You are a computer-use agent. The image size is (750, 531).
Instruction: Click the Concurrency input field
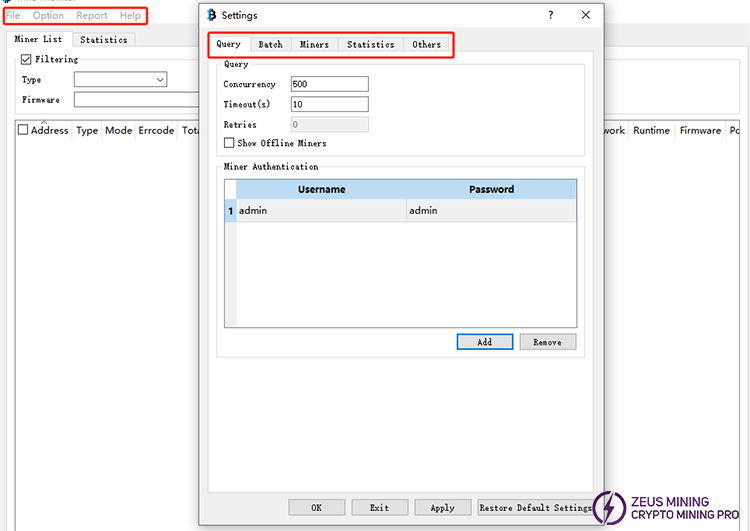(x=329, y=84)
